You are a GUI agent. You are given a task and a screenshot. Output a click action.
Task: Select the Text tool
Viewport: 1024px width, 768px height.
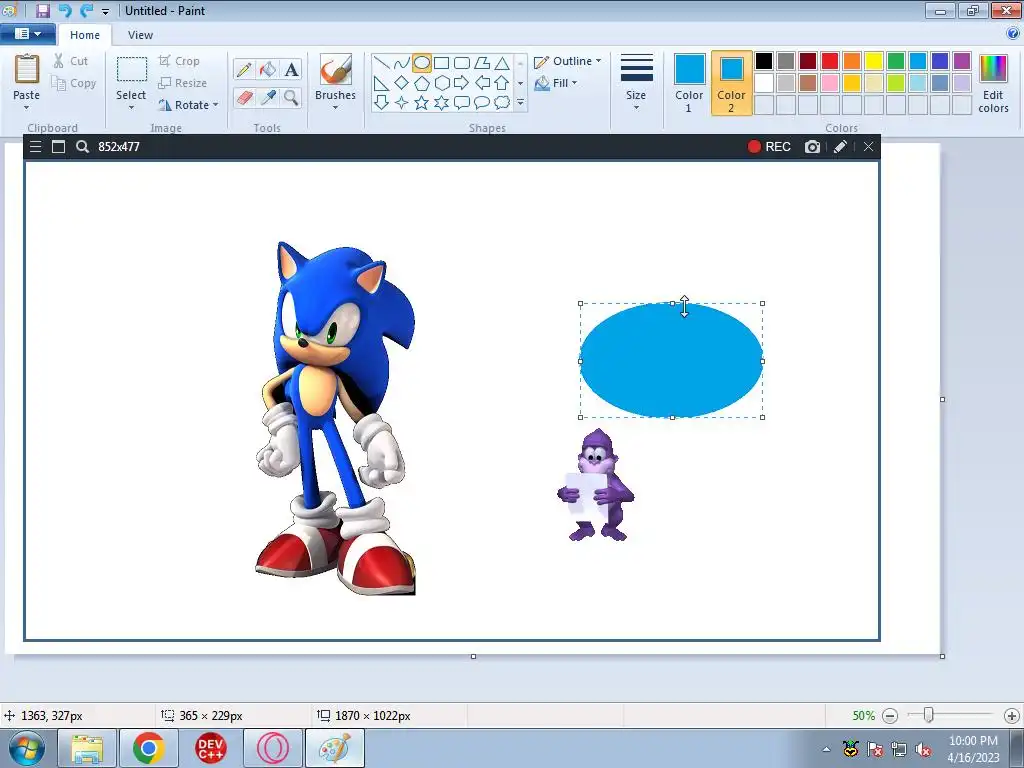point(291,69)
